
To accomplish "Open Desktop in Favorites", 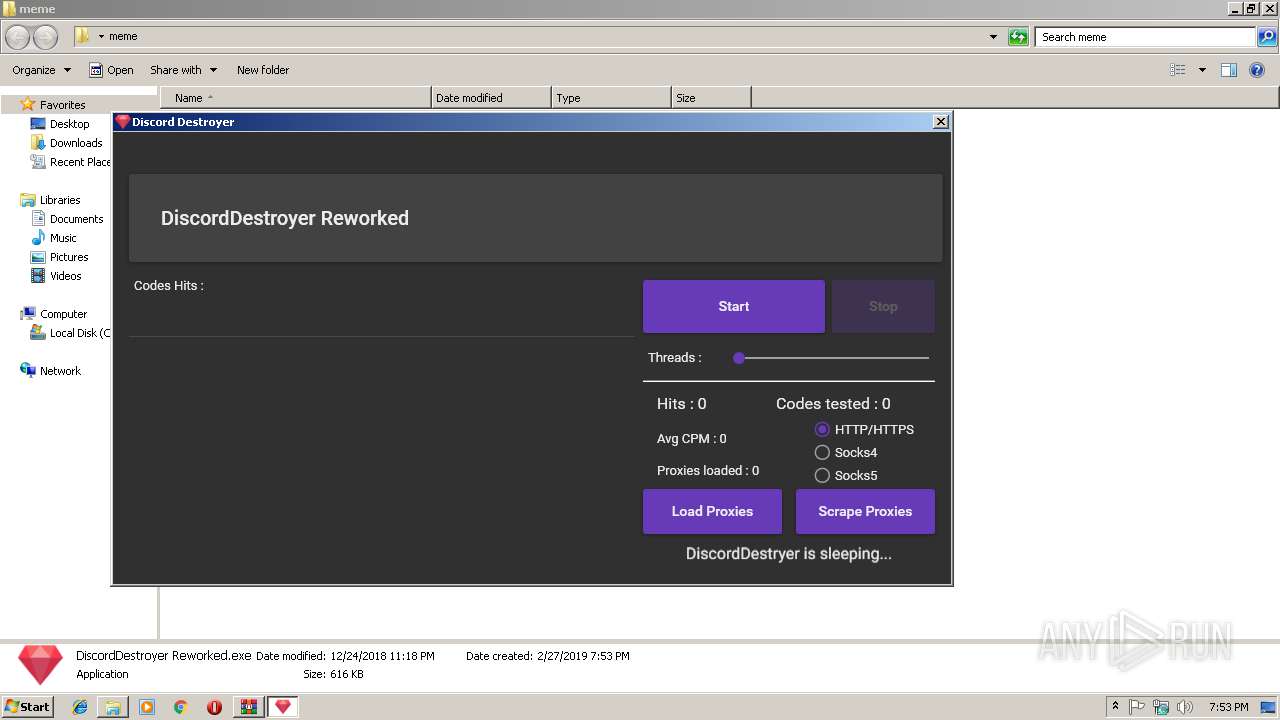I will tap(69, 124).
